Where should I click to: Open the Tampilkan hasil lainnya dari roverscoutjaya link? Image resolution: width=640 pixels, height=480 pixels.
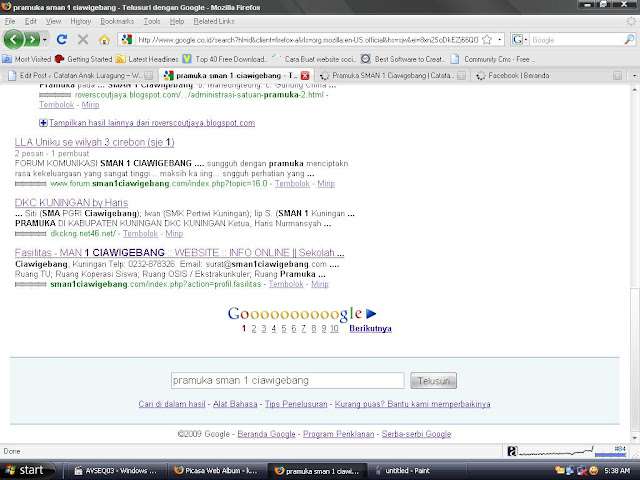(x=152, y=122)
